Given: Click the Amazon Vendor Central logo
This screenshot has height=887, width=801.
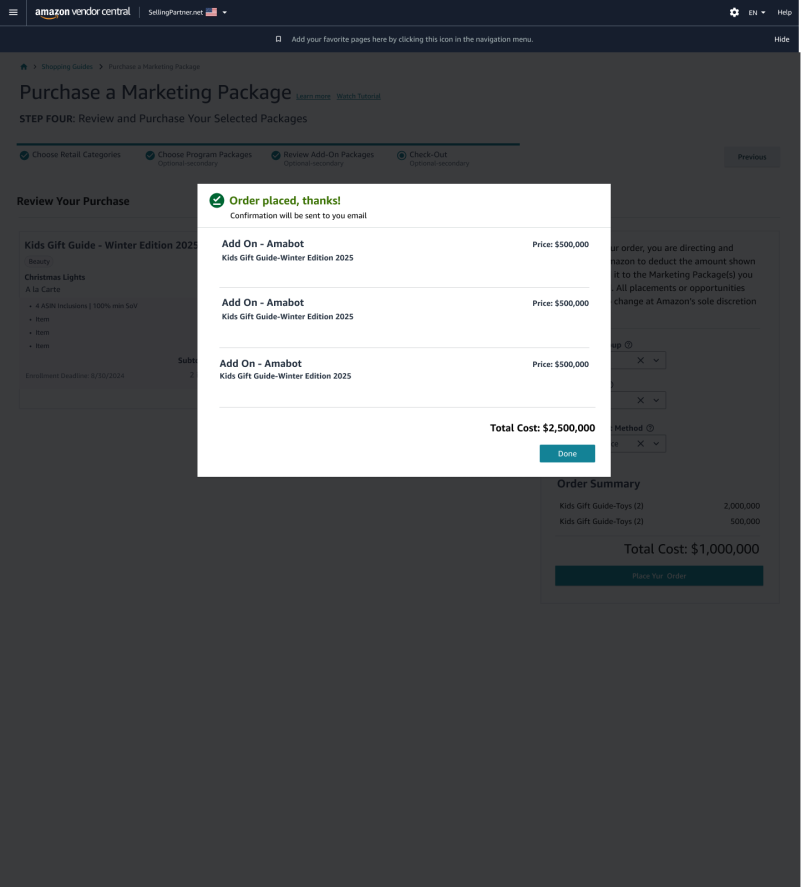Looking at the screenshot, I should point(82,12).
